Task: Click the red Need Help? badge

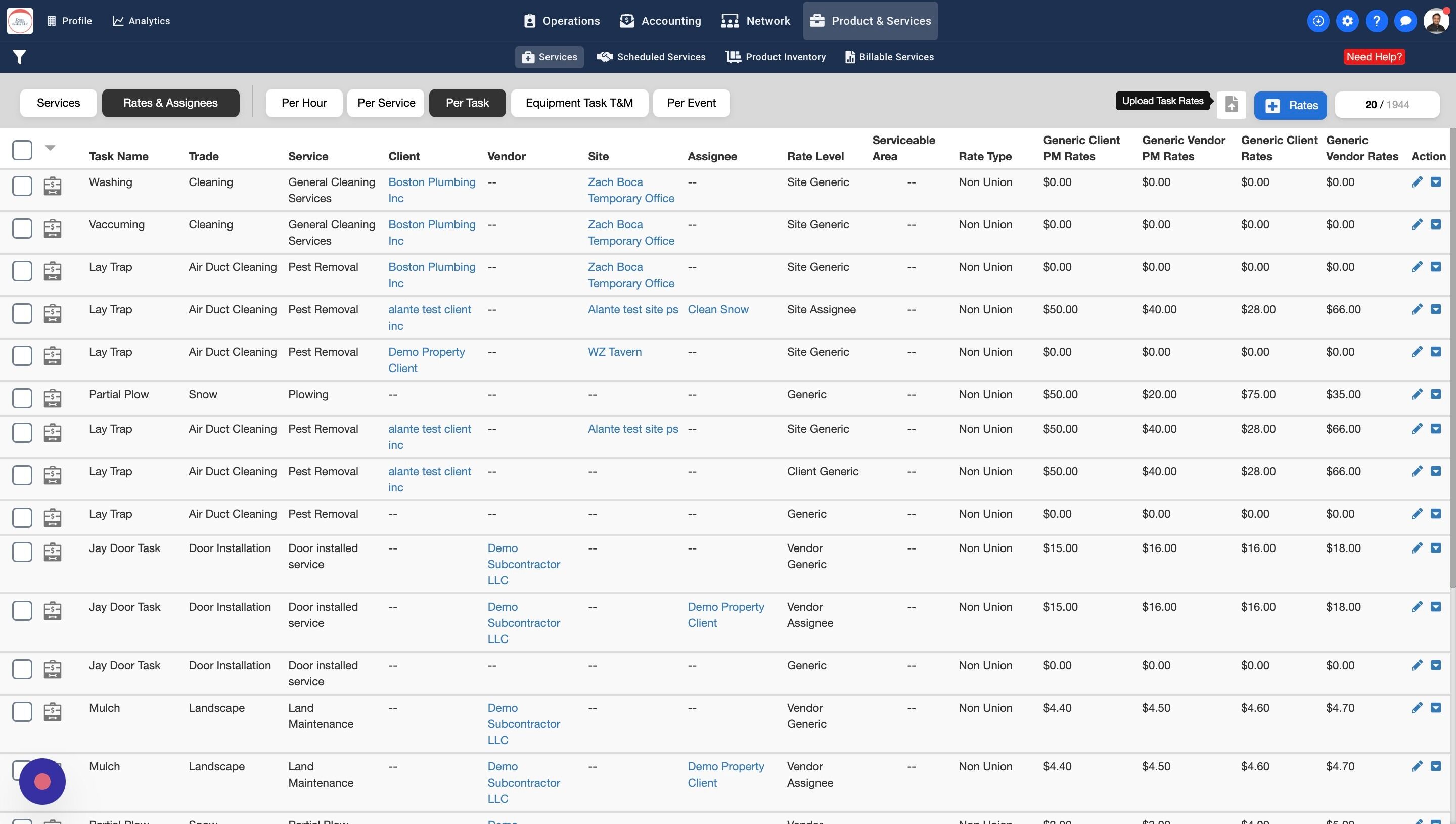Action: click(x=1374, y=57)
